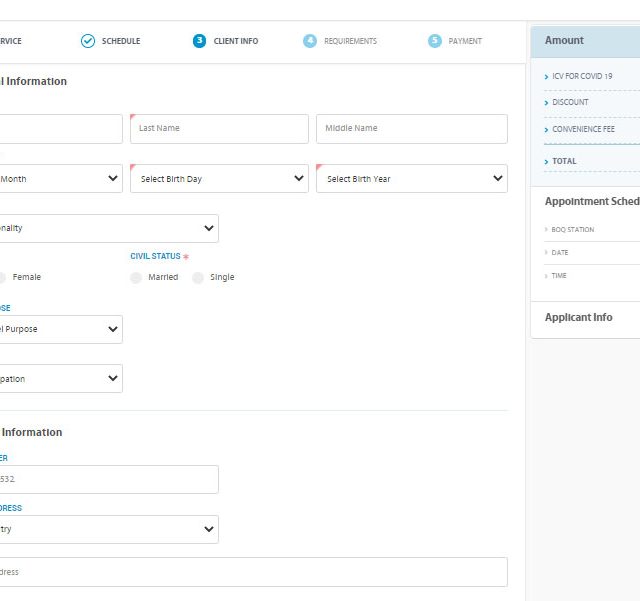The height and width of the screenshot is (601, 640).
Task: Open the Select Birth Day dropdown
Action: click(219, 179)
